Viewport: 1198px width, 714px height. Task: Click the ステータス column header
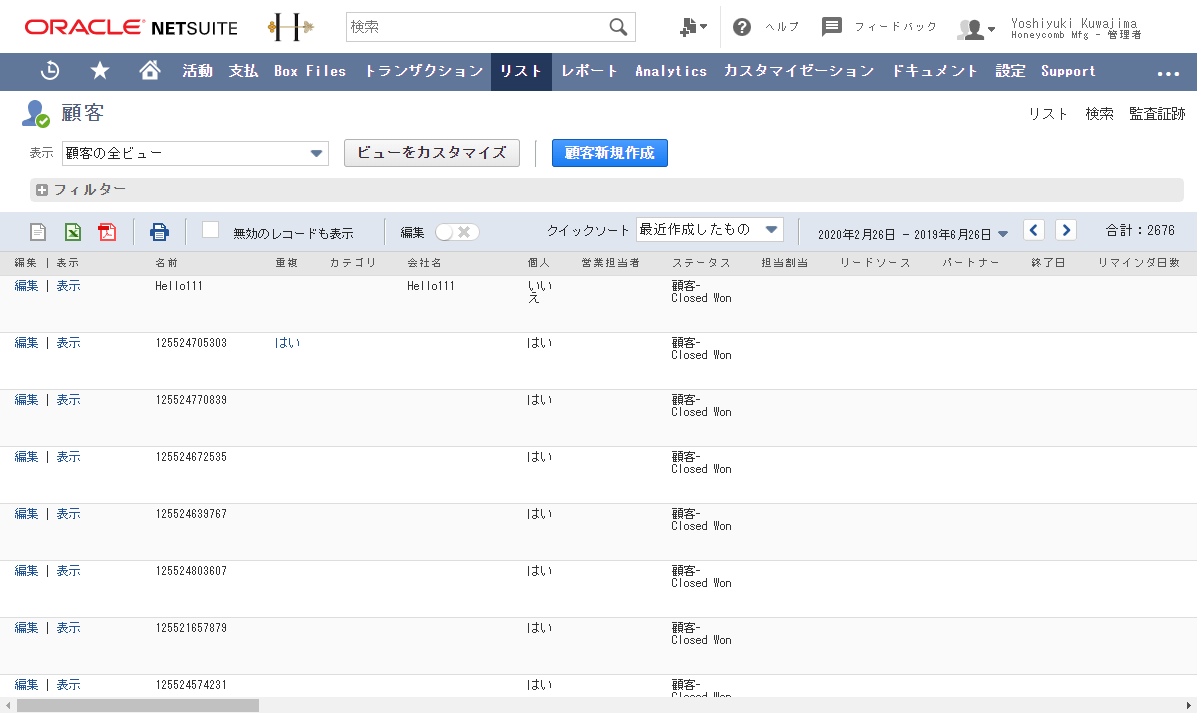coord(701,263)
